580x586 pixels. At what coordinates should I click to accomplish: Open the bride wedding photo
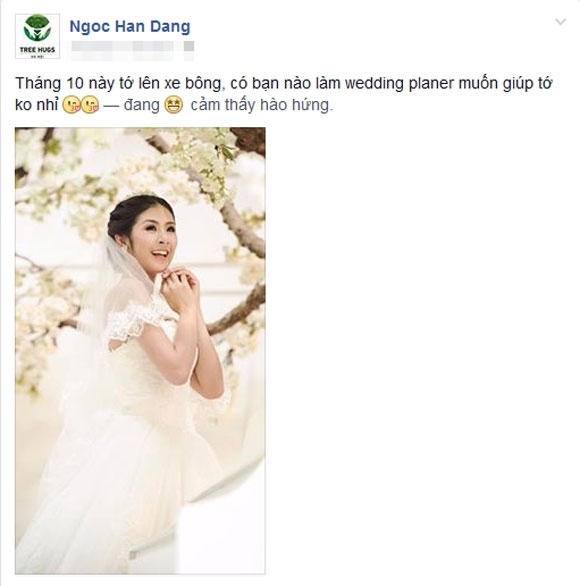[x=140, y=351]
